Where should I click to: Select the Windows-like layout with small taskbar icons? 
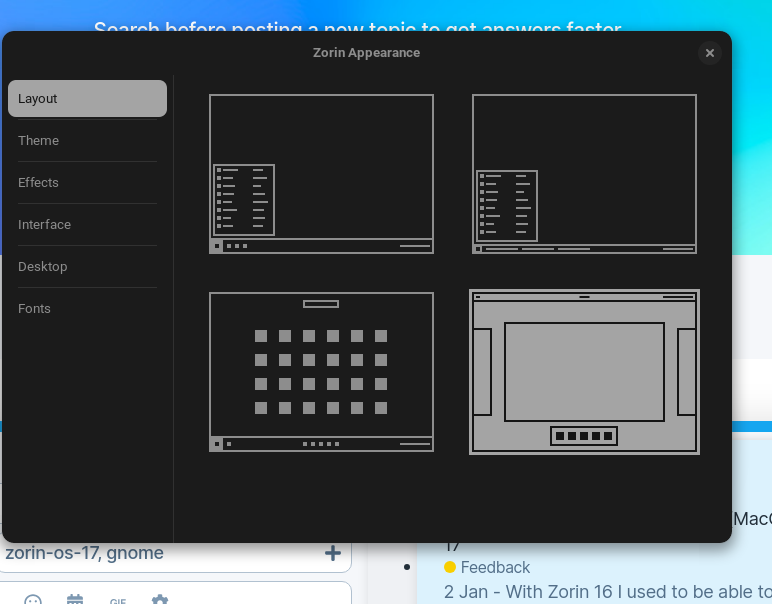pyautogui.click(x=321, y=174)
